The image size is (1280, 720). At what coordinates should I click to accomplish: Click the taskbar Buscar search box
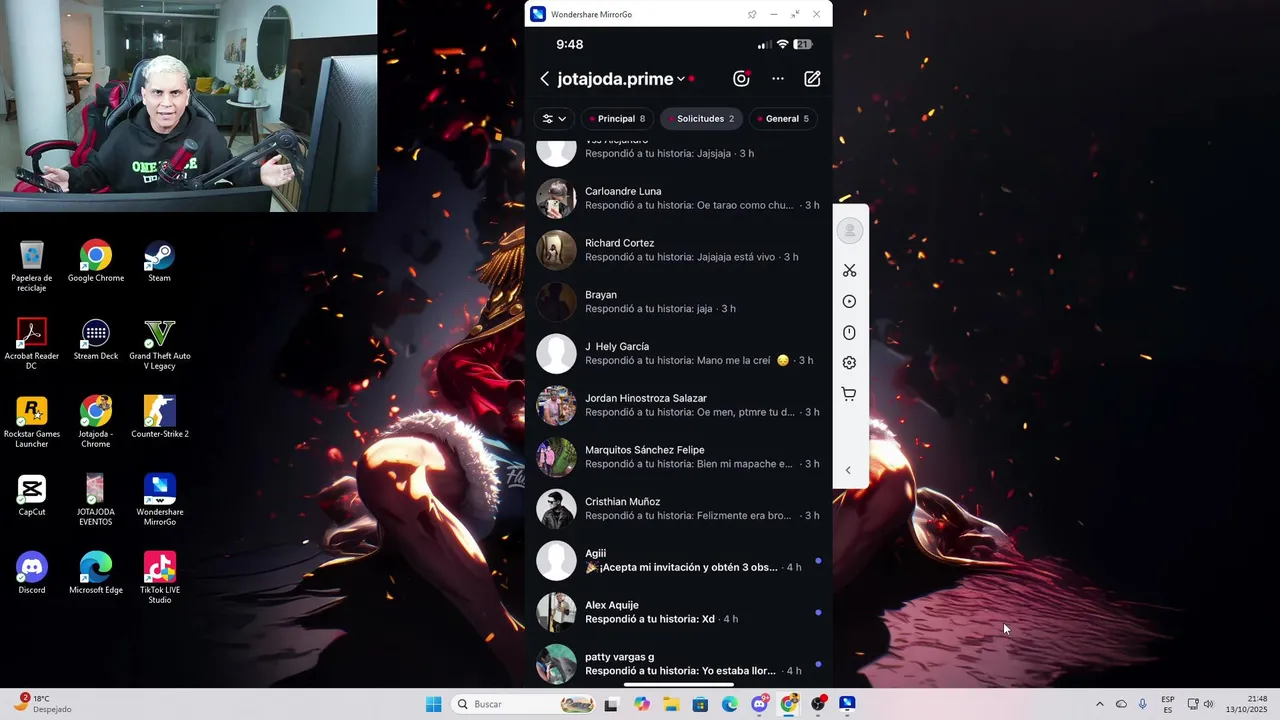click(x=524, y=704)
